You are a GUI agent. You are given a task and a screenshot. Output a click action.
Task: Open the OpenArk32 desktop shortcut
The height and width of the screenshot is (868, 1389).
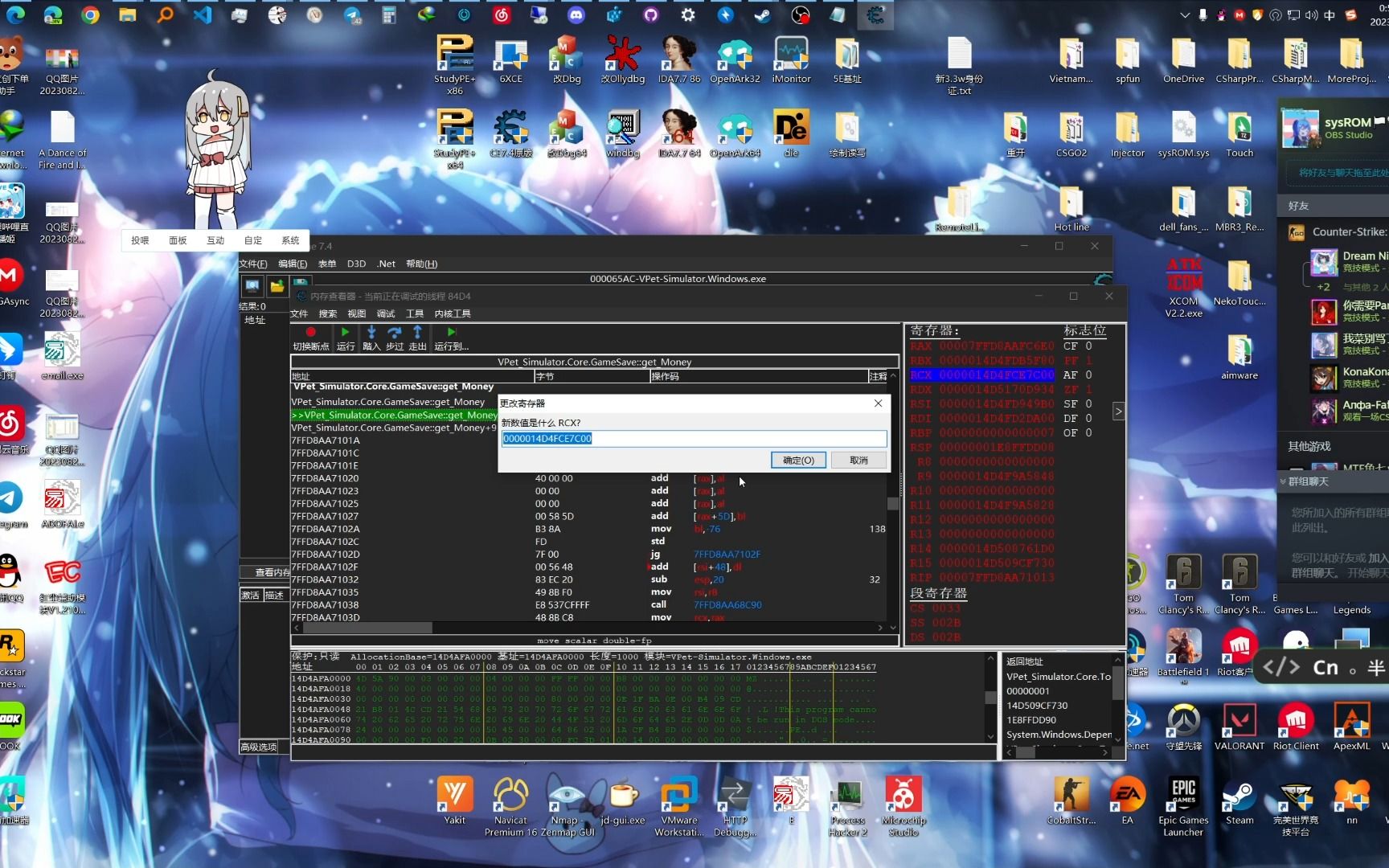point(735,60)
